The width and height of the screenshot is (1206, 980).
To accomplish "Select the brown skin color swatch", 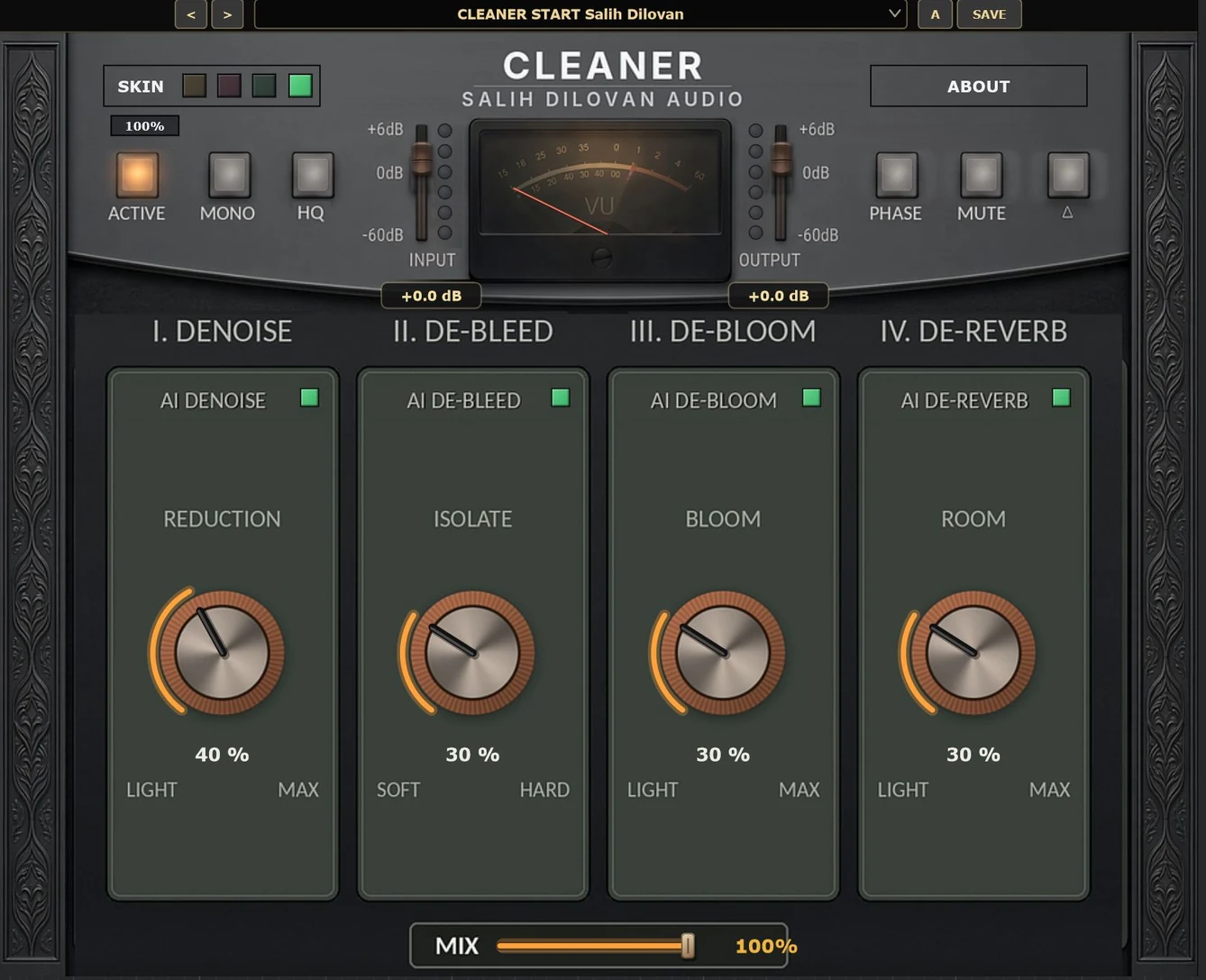I will 194,86.
